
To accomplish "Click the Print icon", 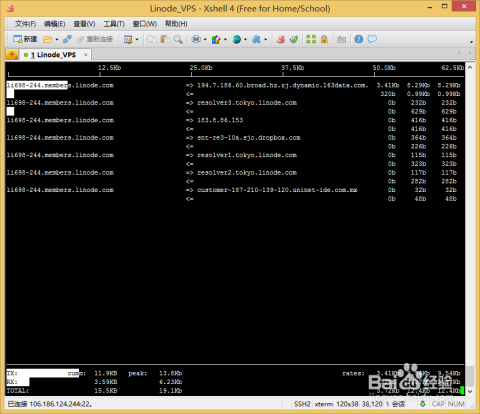I will coord(196,39).
